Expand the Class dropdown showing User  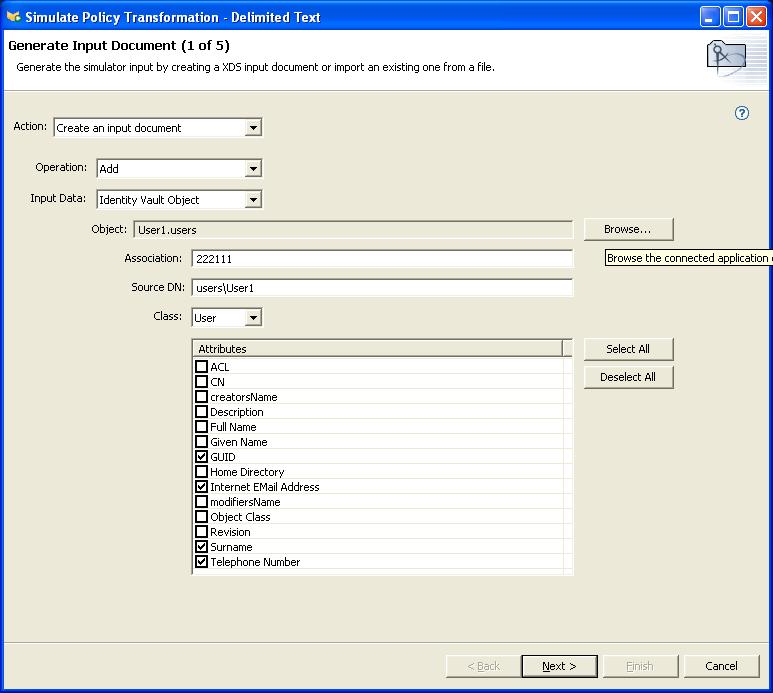coord(253,317)
